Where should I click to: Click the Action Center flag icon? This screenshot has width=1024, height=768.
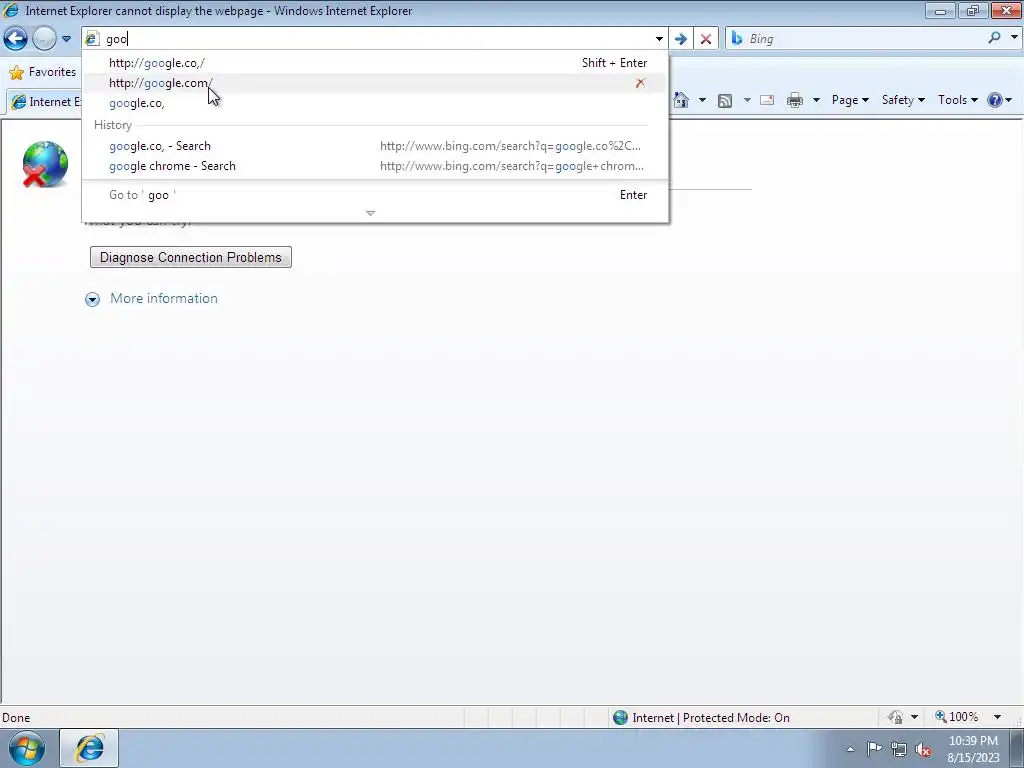coord(874,749)
